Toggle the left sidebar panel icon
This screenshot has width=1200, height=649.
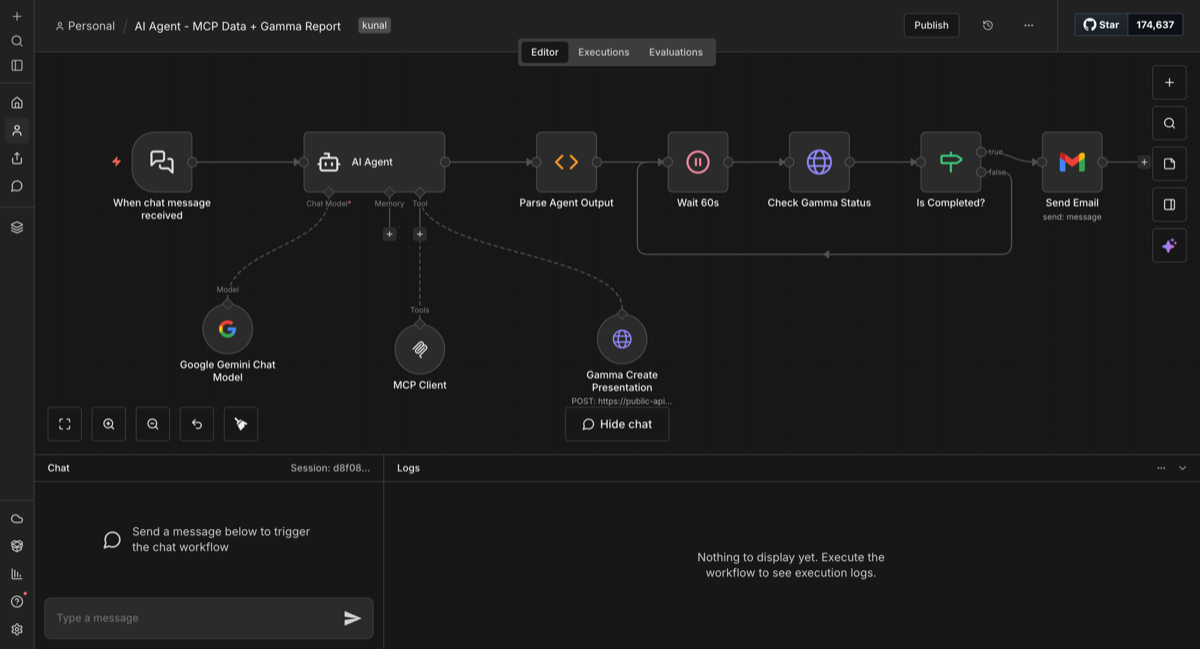(x=17, y=65)
